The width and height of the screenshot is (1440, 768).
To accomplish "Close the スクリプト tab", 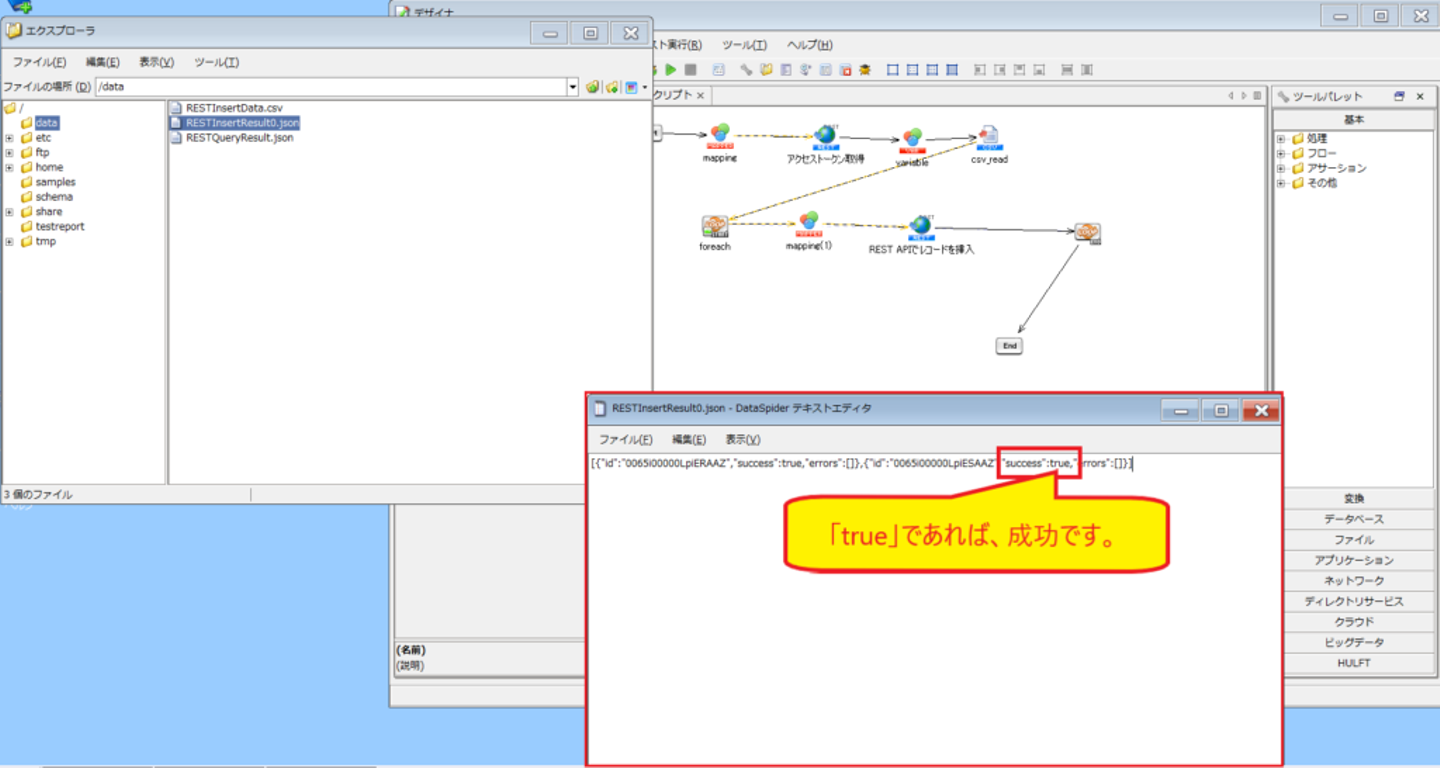I will 700,96.
